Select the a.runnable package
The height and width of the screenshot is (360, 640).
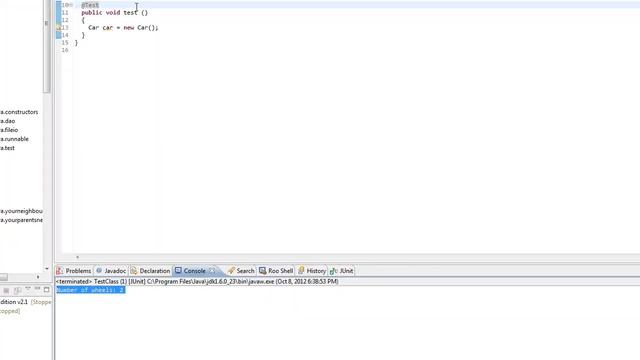14,139
